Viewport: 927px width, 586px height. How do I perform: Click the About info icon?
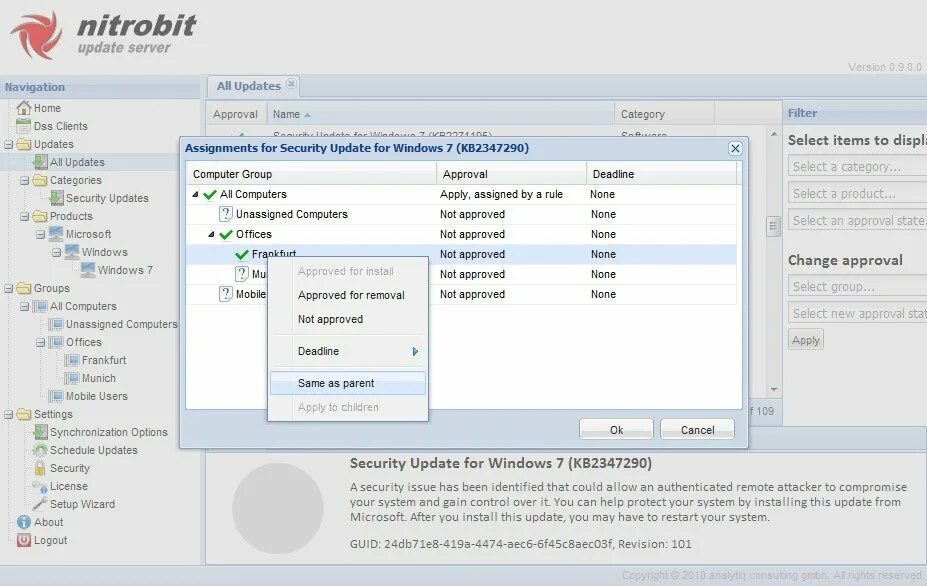(24, 522)
